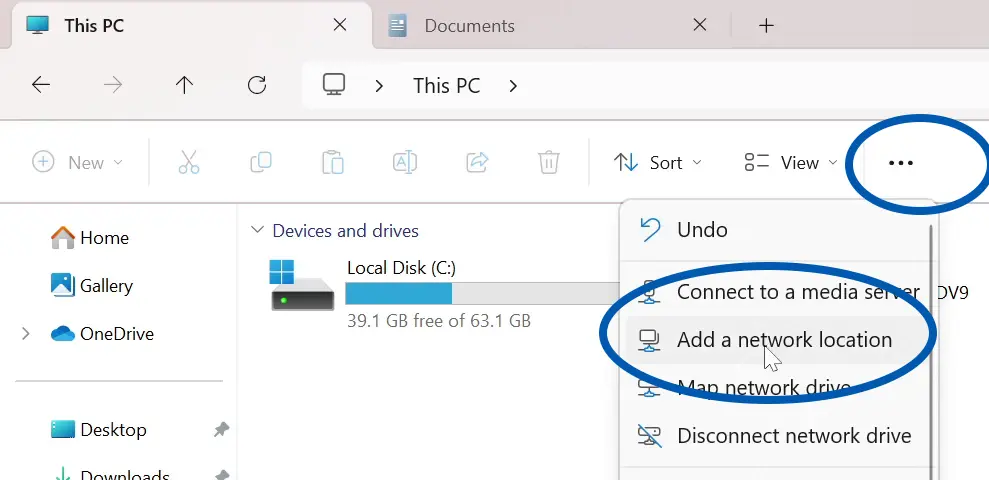Collapse the Devices and drives group
The height and width of the screenshot is (480, 989).
coord(257,230)
